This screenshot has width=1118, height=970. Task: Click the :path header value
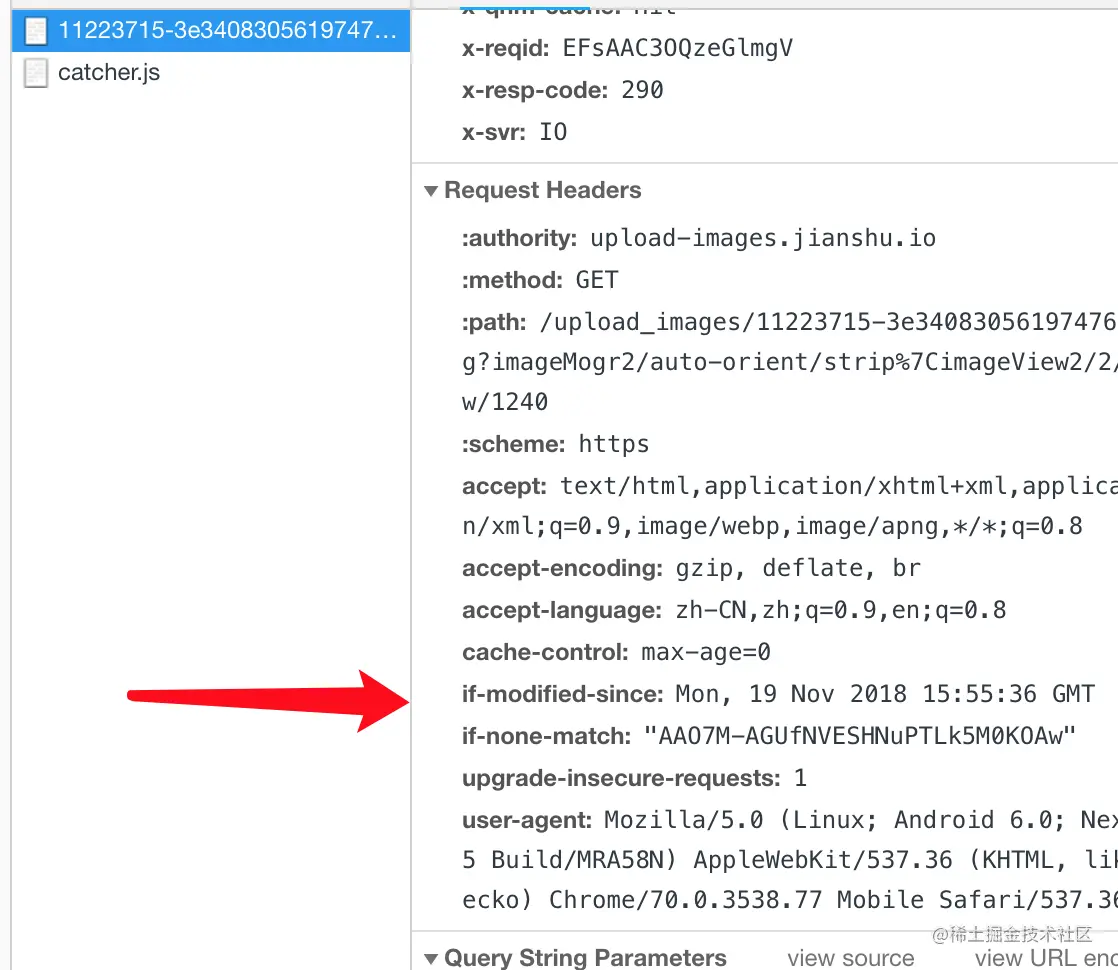[790, 362]
